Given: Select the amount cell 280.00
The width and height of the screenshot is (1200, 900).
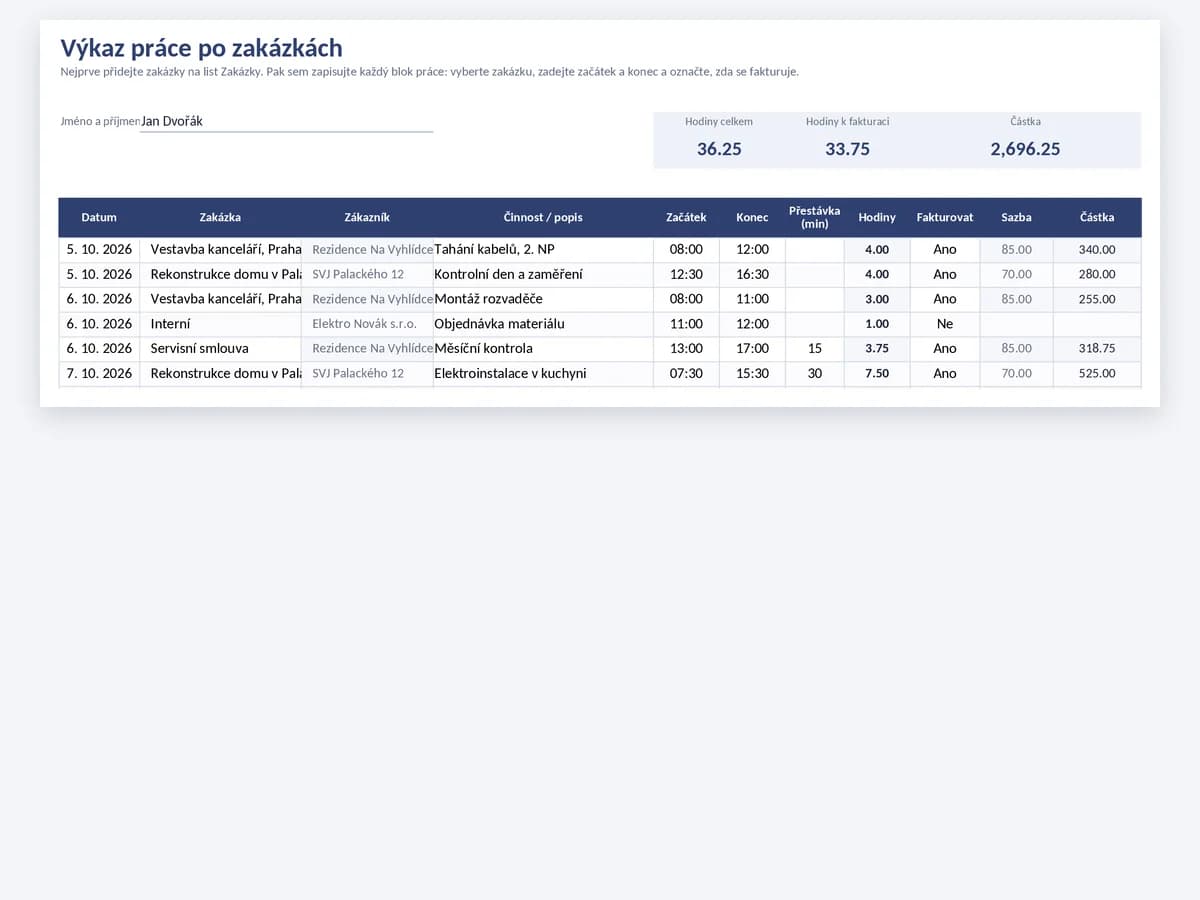Looking at the screenshot, I should pos(1097,275).
